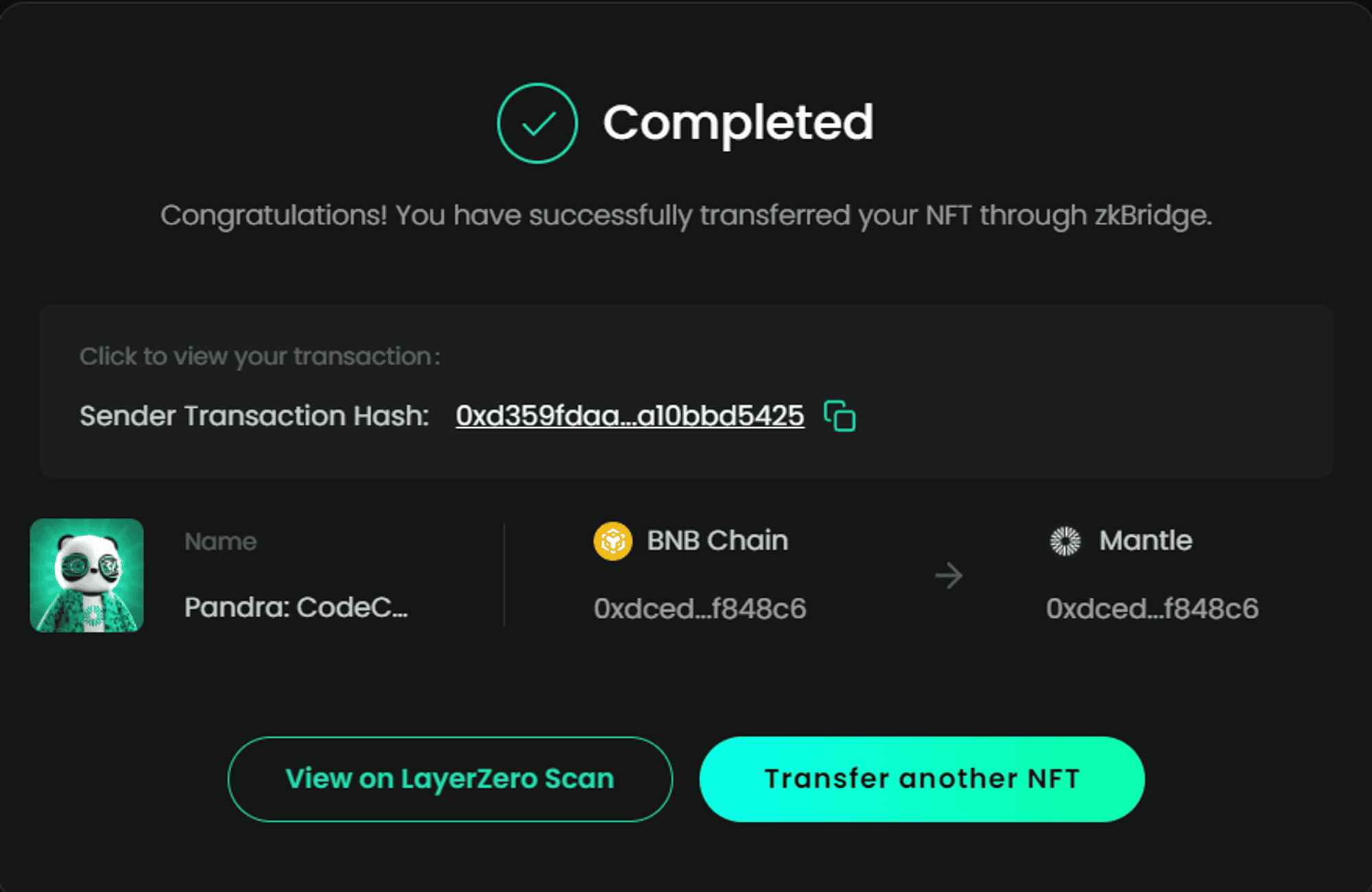Open the 0xd359fdaa...a10bbd5425 transaction link
Viewport: 1372px width, 892px height.
pos(630,416)
